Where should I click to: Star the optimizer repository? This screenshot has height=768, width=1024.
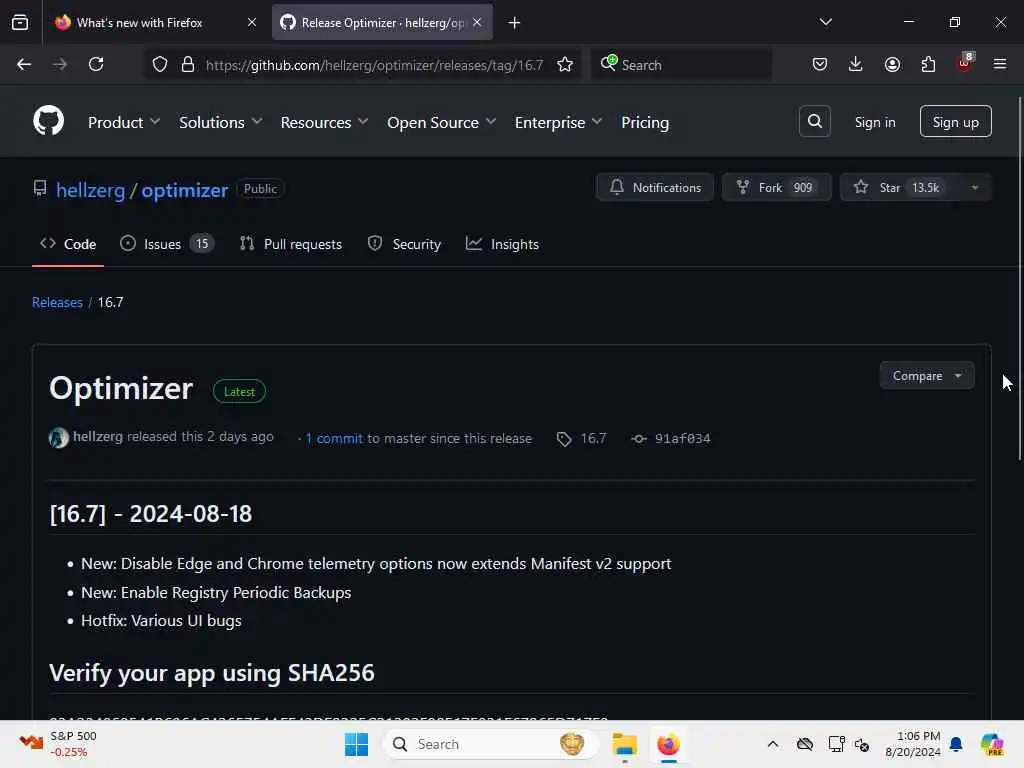899,188
